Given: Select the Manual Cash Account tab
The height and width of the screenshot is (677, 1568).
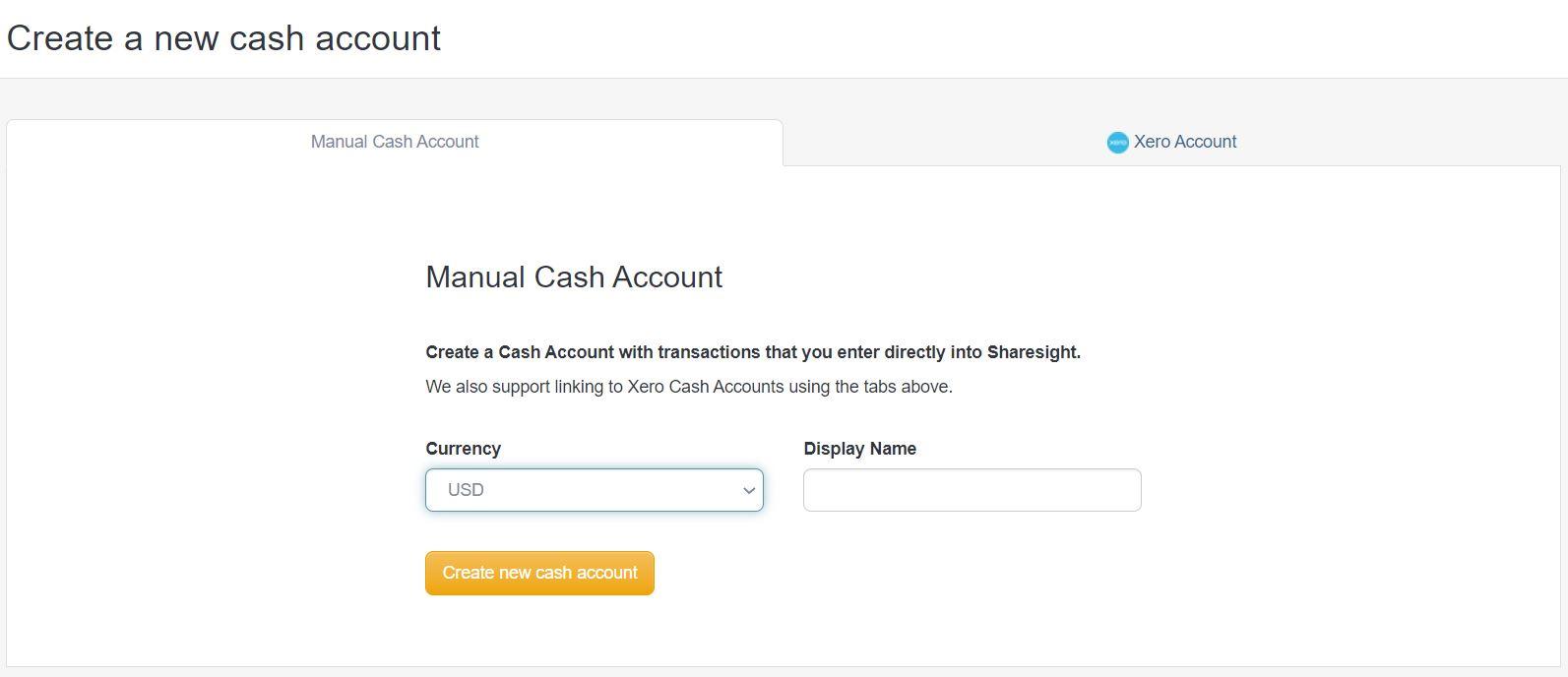Looking at the screenshot, I should [x=394, y=142].
